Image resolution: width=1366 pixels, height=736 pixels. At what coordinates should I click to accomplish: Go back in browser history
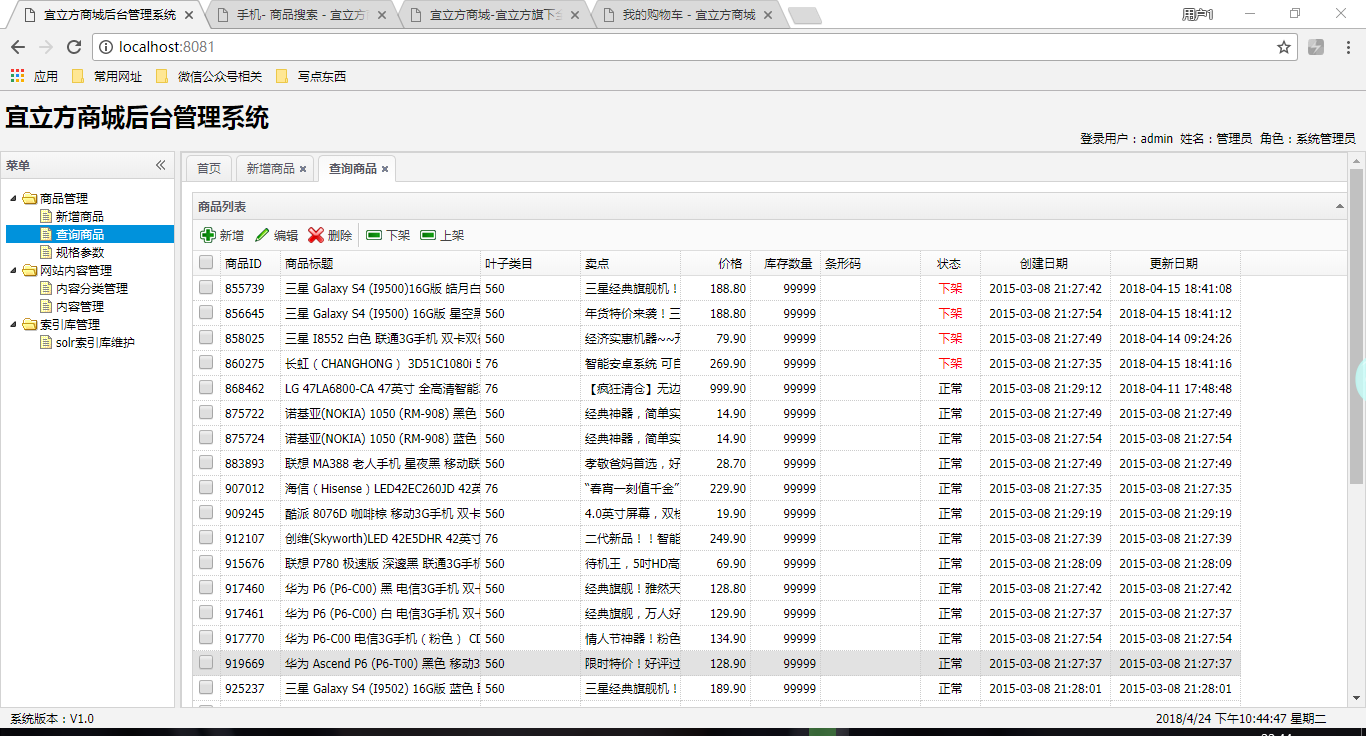[18, 47]
